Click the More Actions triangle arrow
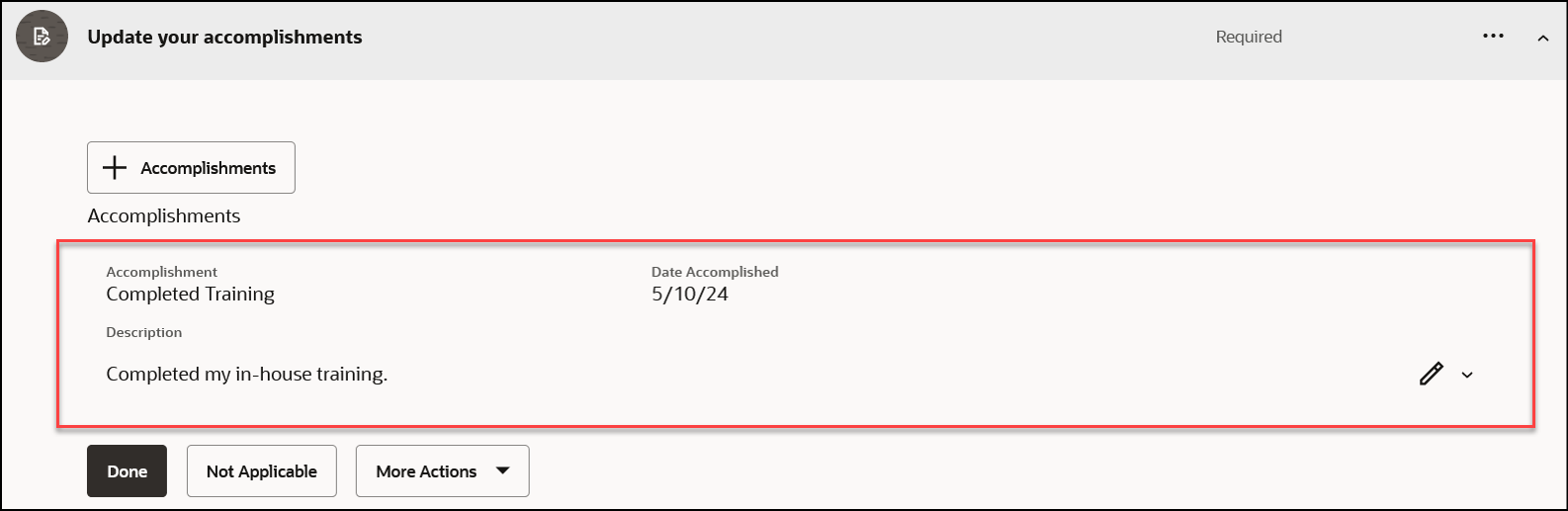 click(502, 470)
